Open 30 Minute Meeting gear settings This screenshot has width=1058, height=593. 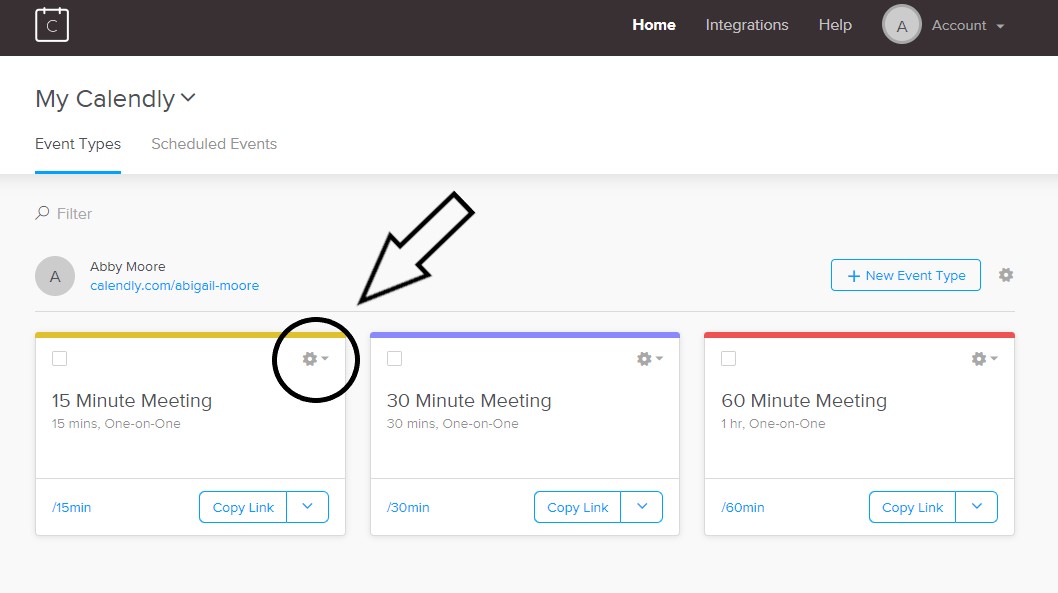pos(650,359)
